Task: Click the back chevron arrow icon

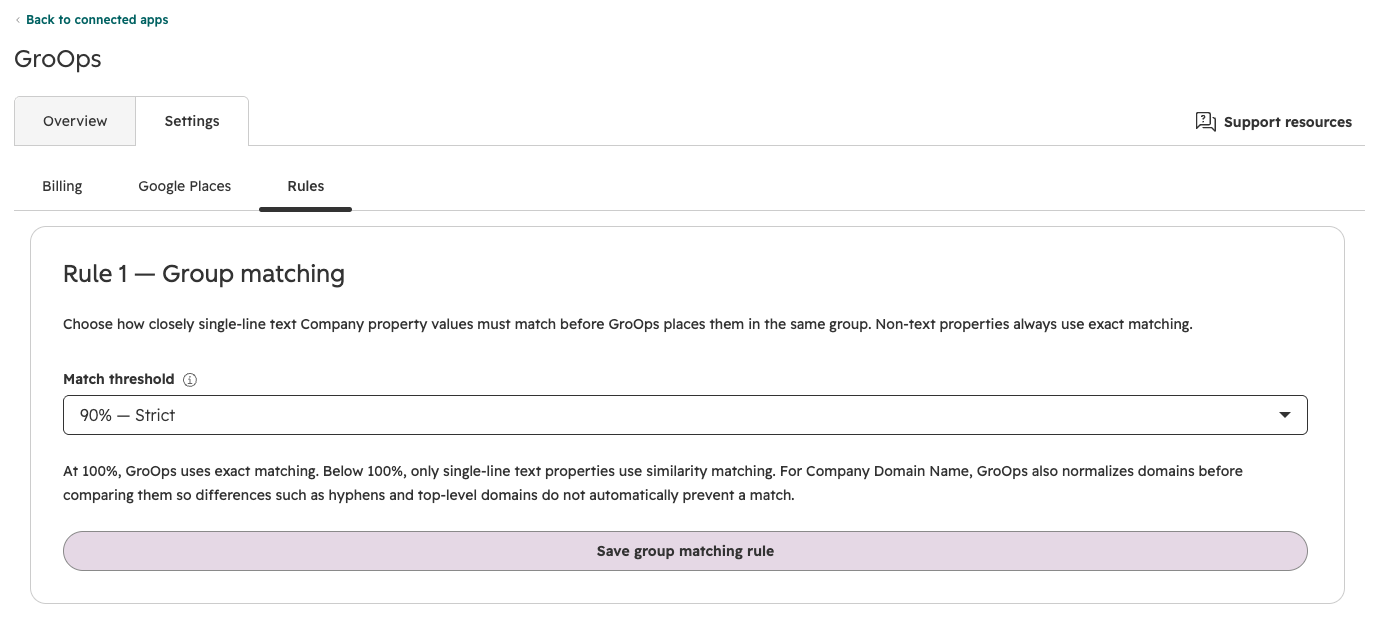Action: pos(18,20)
